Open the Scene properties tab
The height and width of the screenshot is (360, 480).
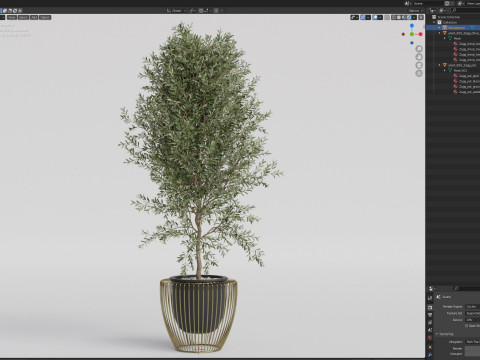[430, 330]
